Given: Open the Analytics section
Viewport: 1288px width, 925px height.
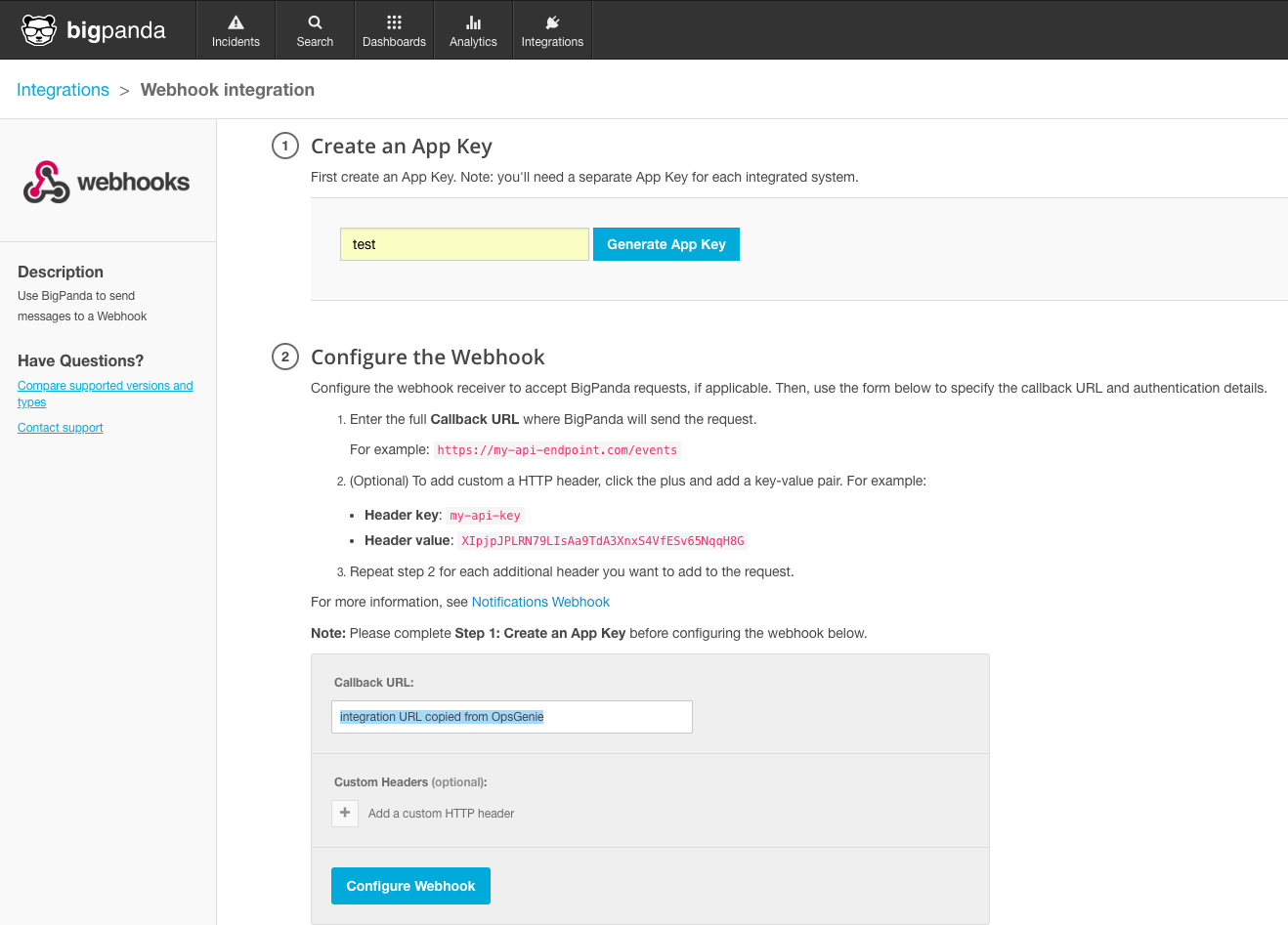Looking at the screenshot, I should pyautogui.click(x=473, y=30).
